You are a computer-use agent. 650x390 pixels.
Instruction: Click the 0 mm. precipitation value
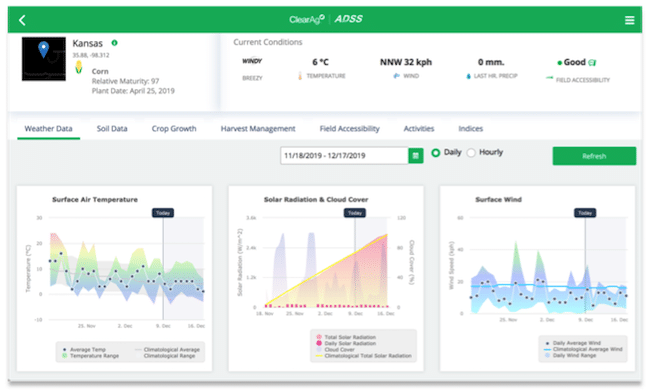491,62
